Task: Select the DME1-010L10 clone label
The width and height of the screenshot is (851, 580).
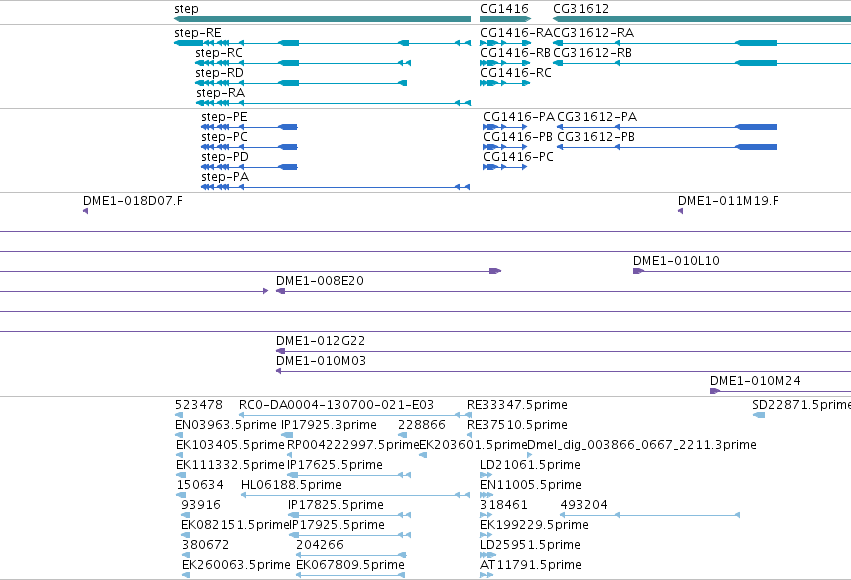Action: click(676, 261)
